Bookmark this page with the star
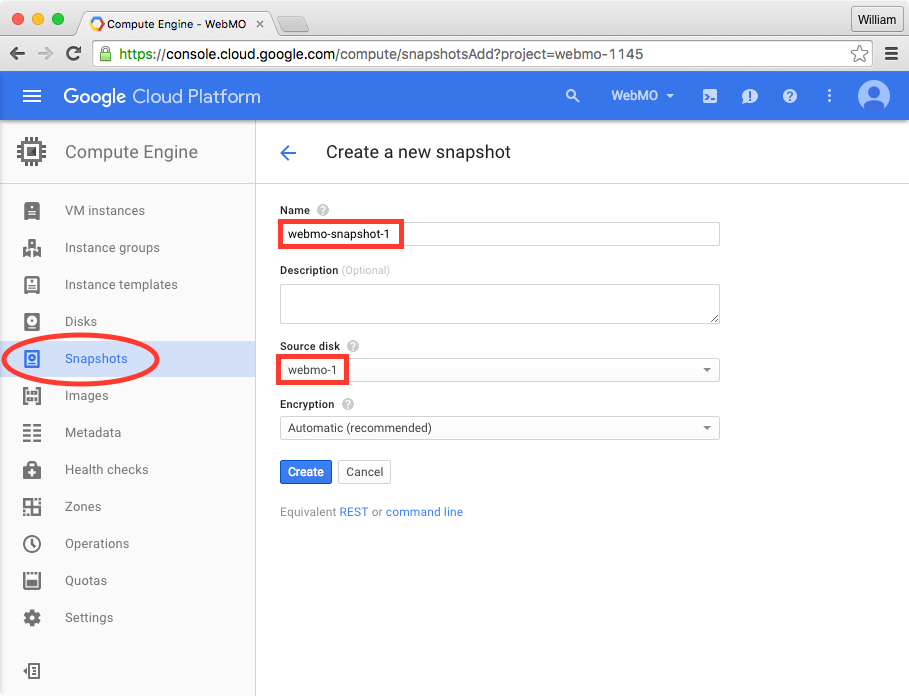The image size is (909, 696). [x=859, y=54]
